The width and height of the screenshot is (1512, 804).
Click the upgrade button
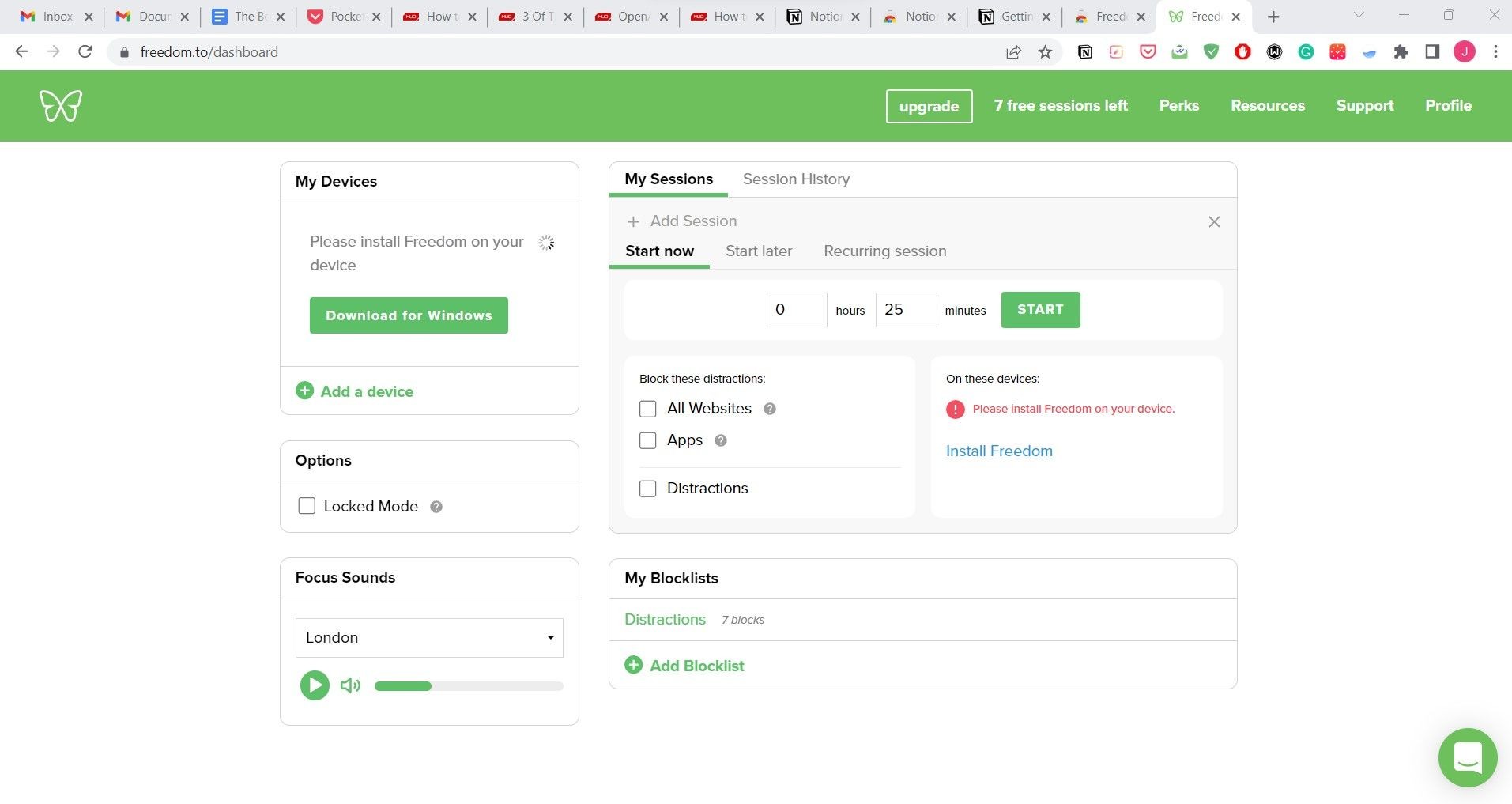click(929, 106)
